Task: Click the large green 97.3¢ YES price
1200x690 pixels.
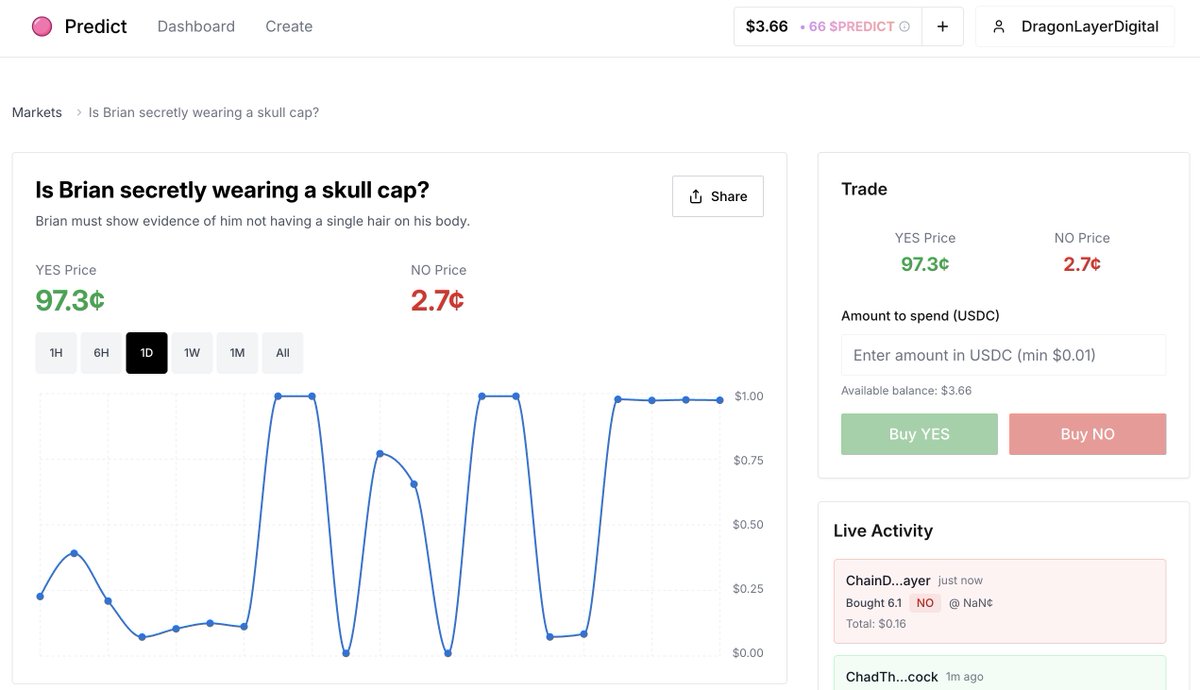Action: 70,300
